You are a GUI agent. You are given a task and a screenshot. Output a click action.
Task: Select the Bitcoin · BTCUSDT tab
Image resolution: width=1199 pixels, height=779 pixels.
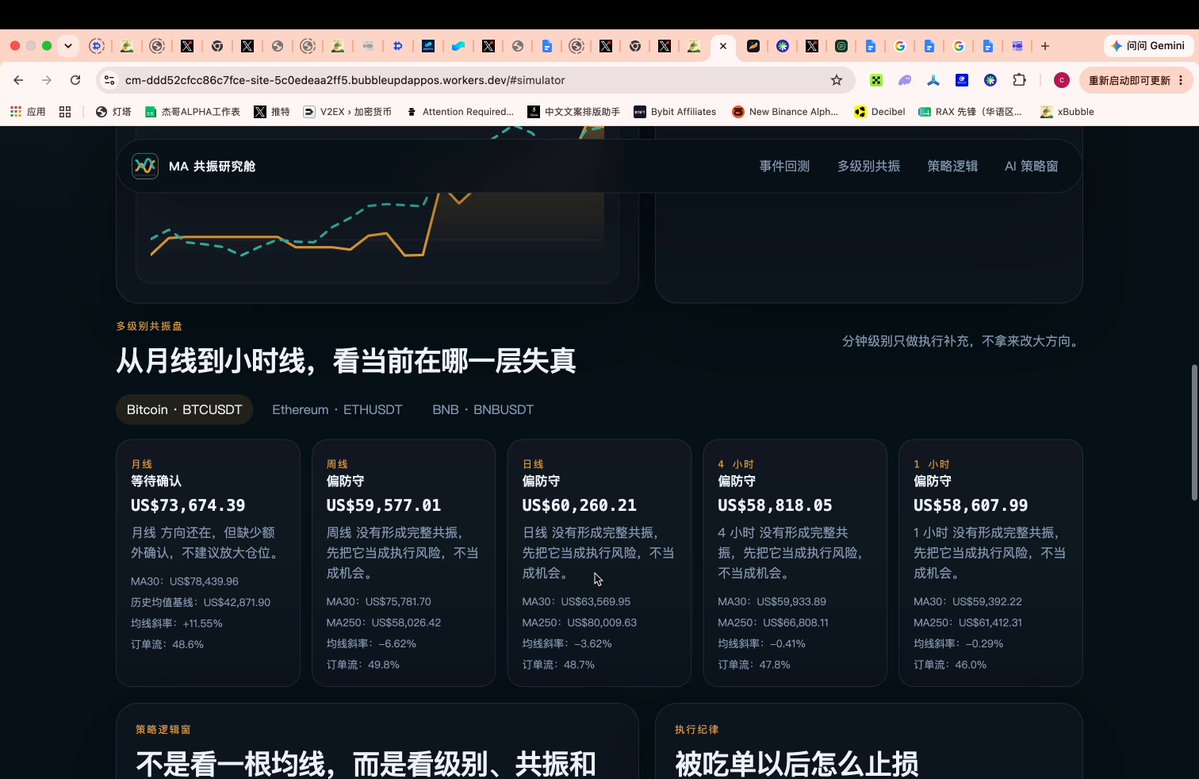(184, 410)
